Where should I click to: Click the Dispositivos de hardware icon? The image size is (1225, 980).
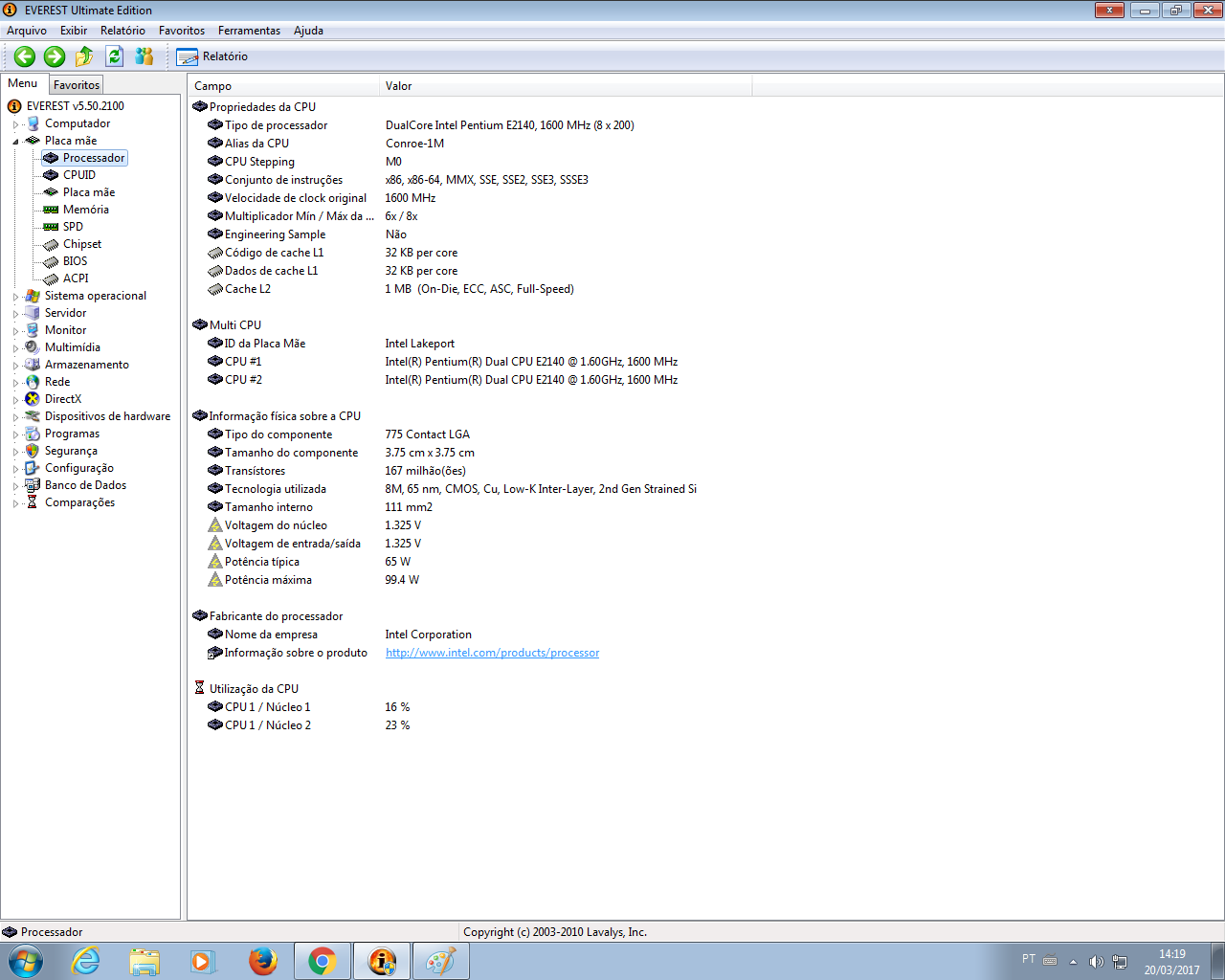[33, 416]
